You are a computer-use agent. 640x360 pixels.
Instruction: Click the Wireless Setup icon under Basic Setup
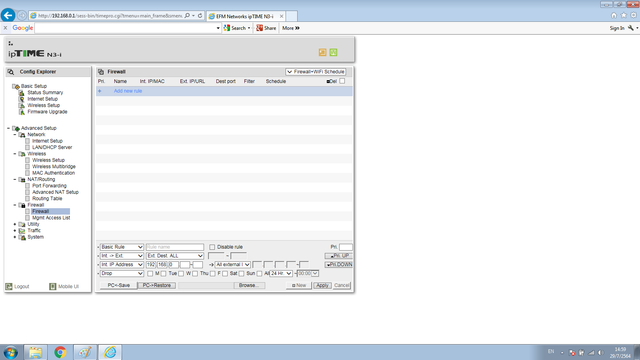[22, 105]
